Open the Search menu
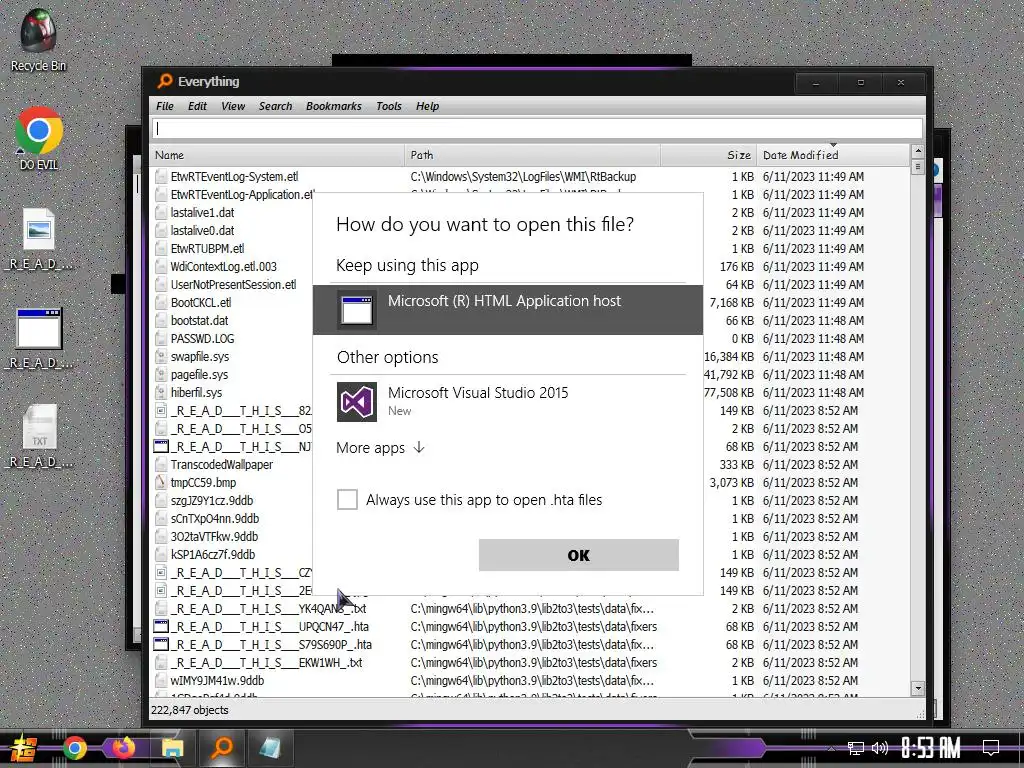 point(275,106)
